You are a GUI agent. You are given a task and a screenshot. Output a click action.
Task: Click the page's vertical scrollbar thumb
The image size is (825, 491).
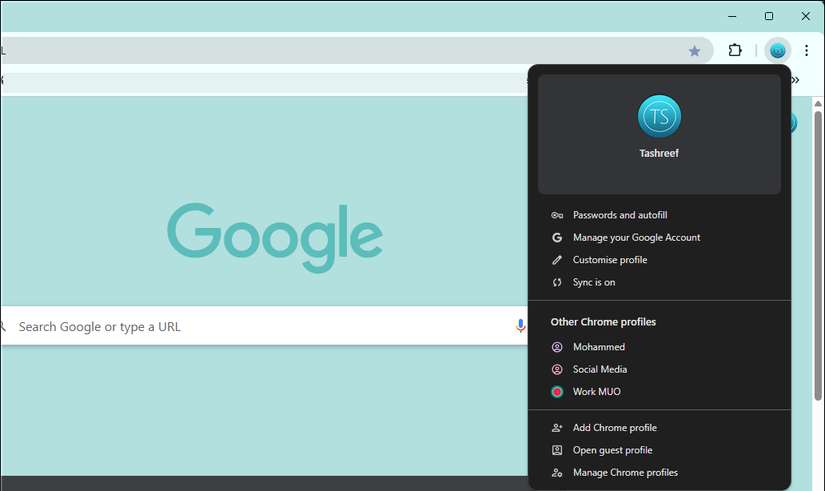[818, 255]
